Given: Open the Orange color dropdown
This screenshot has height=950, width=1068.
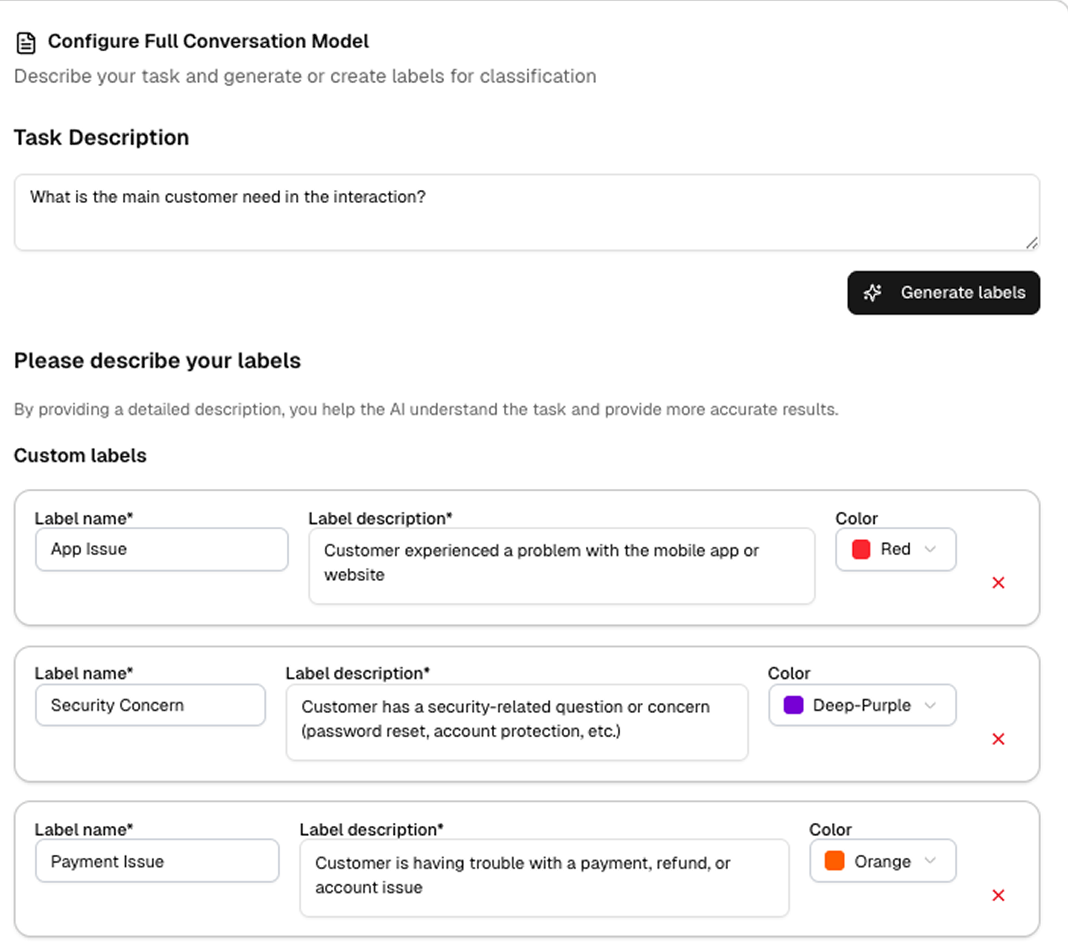Looking at the screenshot, I should pyautogui.click(x=930, y=862).
